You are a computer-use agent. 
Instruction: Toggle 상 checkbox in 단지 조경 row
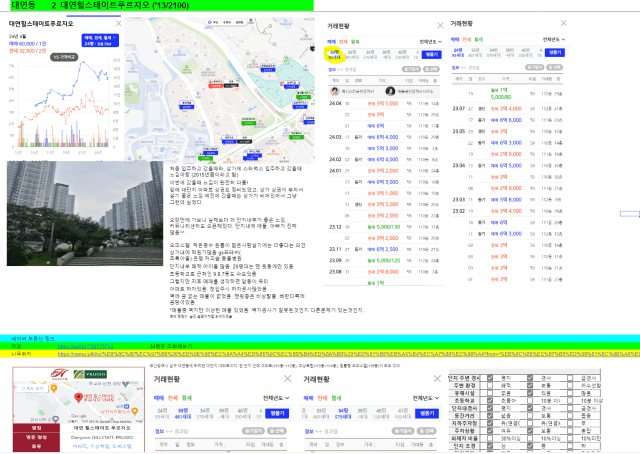coord(490,446)
